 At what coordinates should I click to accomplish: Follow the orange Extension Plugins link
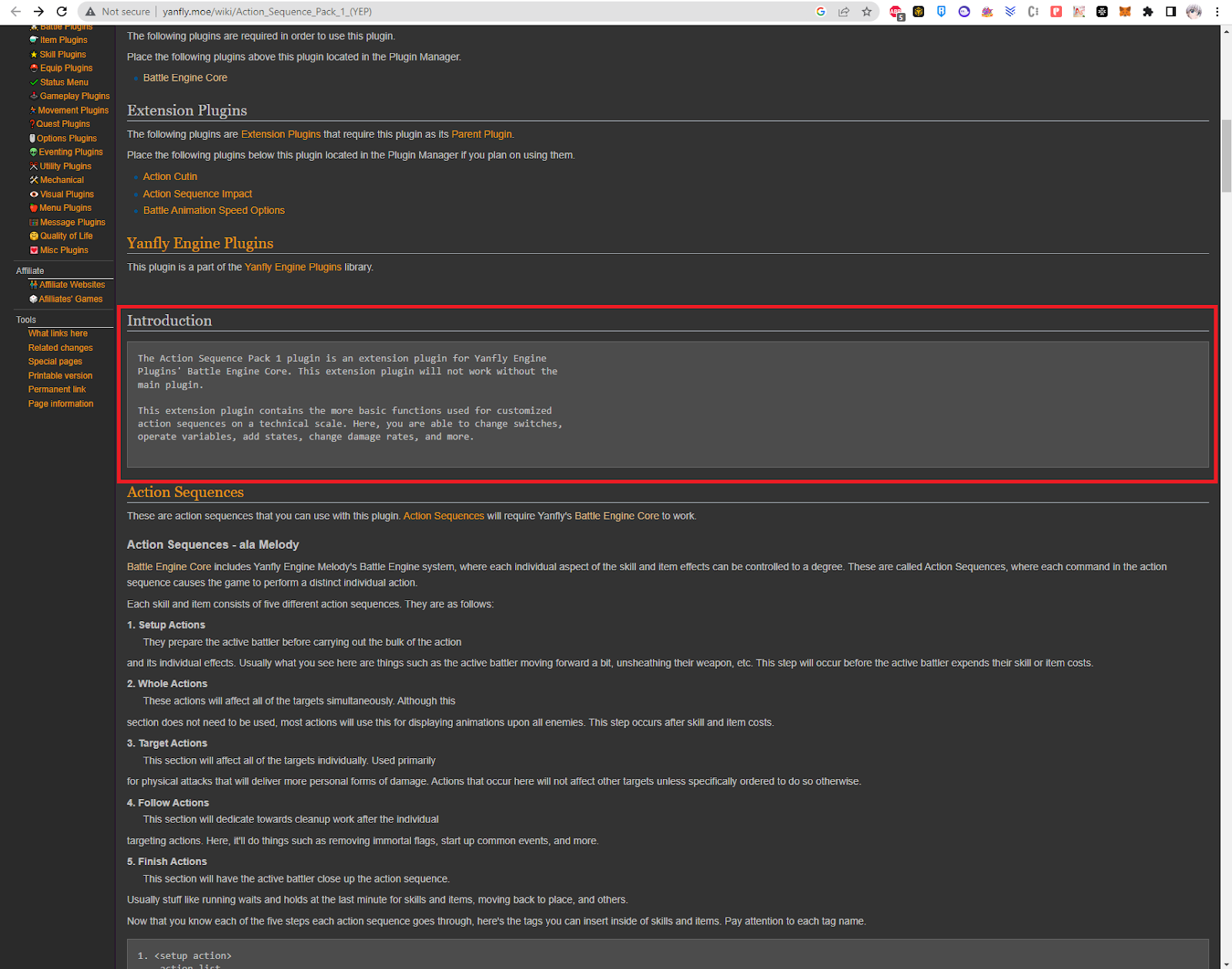pyautogui.click(x=281, y=135)
